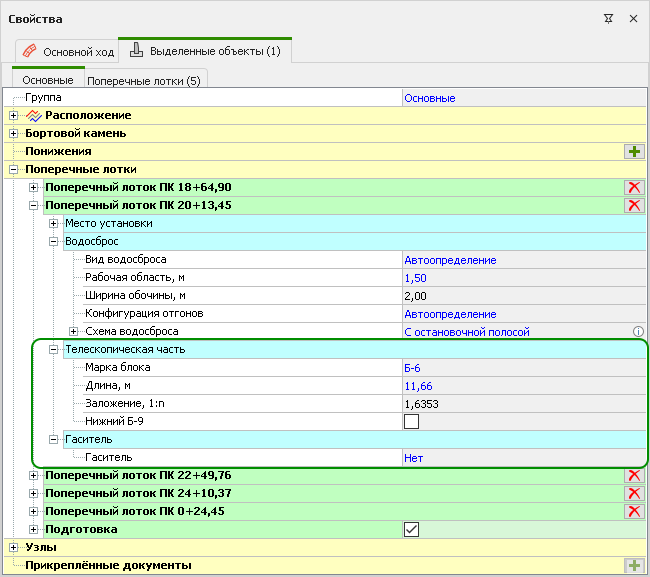The height and width of the screenshot is (577, 650).
Task: Collapse the Телескопическая часть section
Action: [x=54, y=350]
